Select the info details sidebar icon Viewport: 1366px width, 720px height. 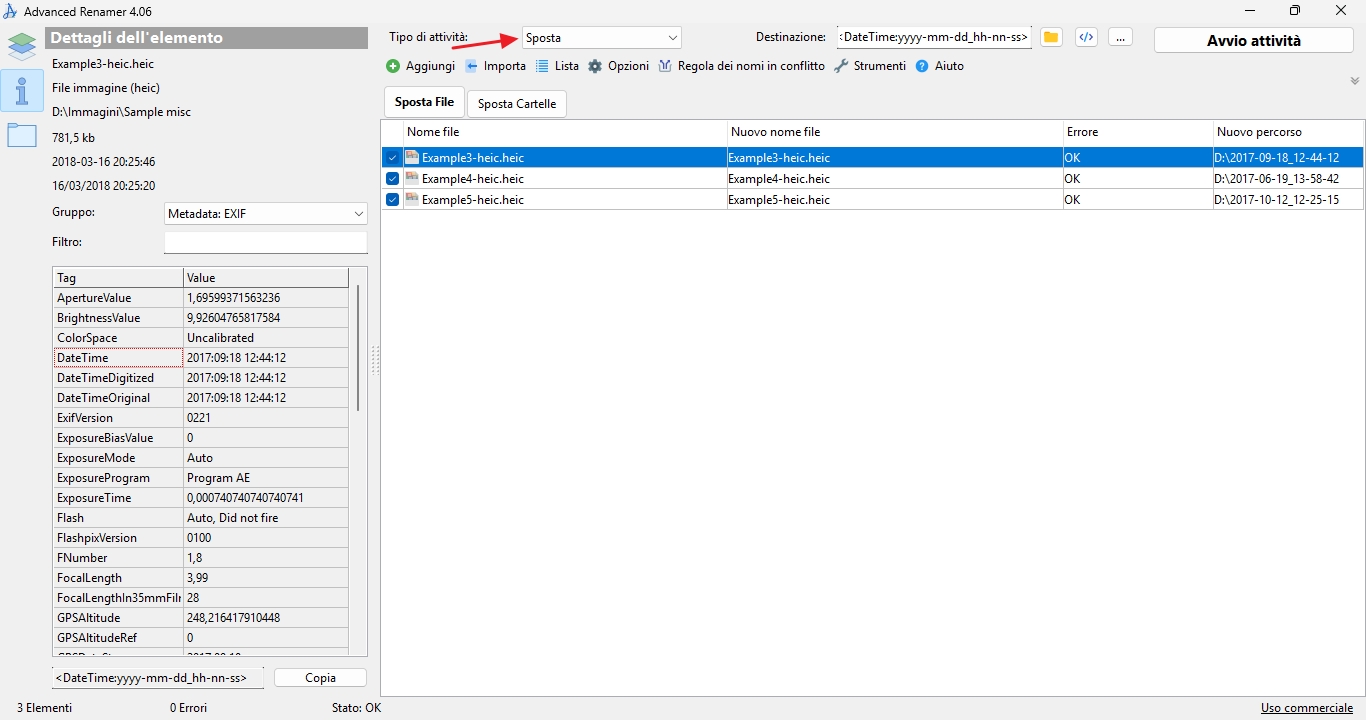[22, 90]
